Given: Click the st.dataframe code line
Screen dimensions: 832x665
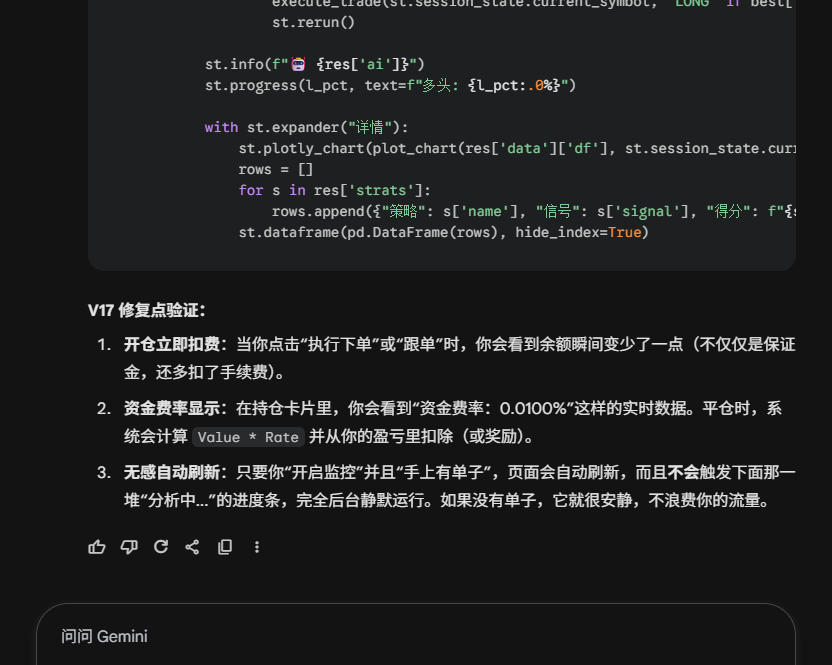Looking at the screenshot, I should tap(444, 232).
